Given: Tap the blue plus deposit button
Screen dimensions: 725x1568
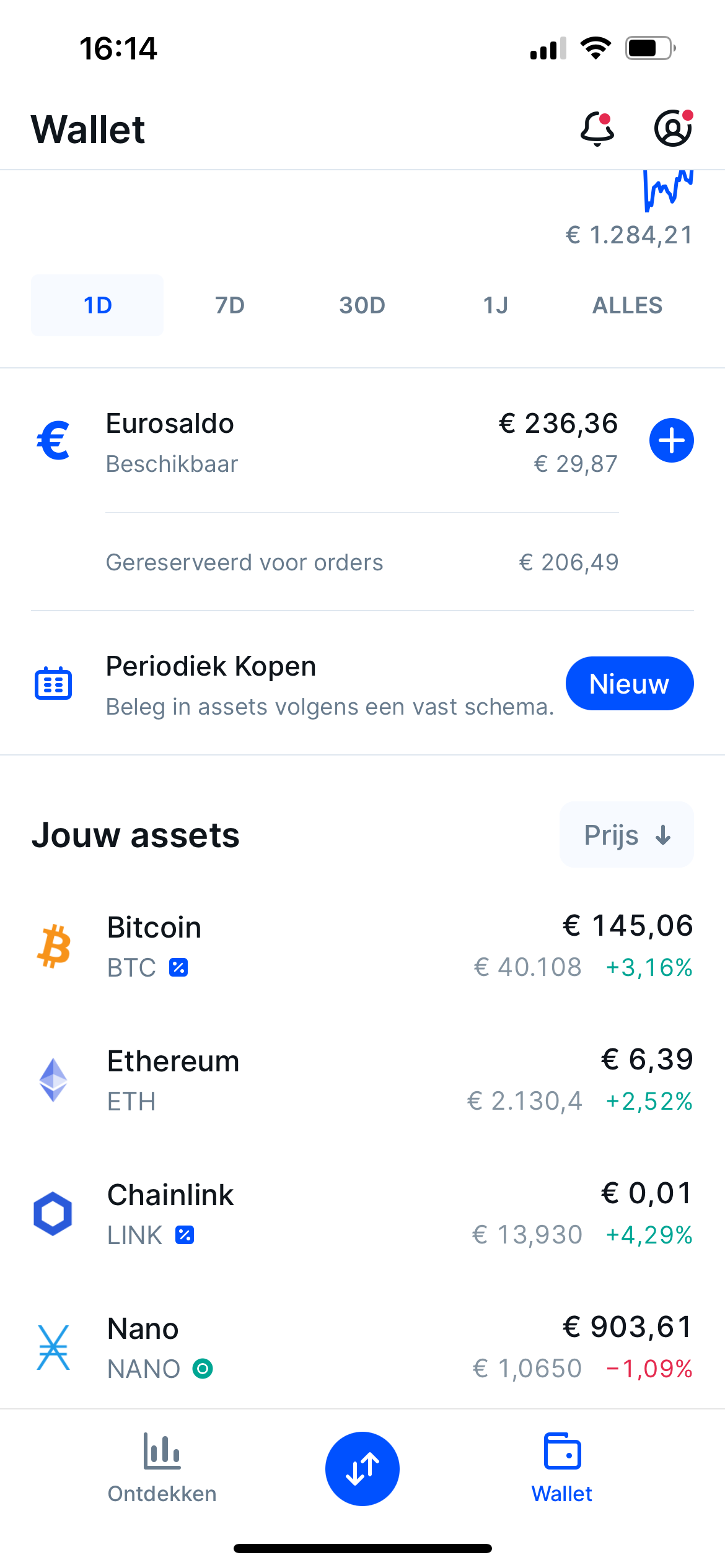Looking at the screenshot, I should pos(672,440).
